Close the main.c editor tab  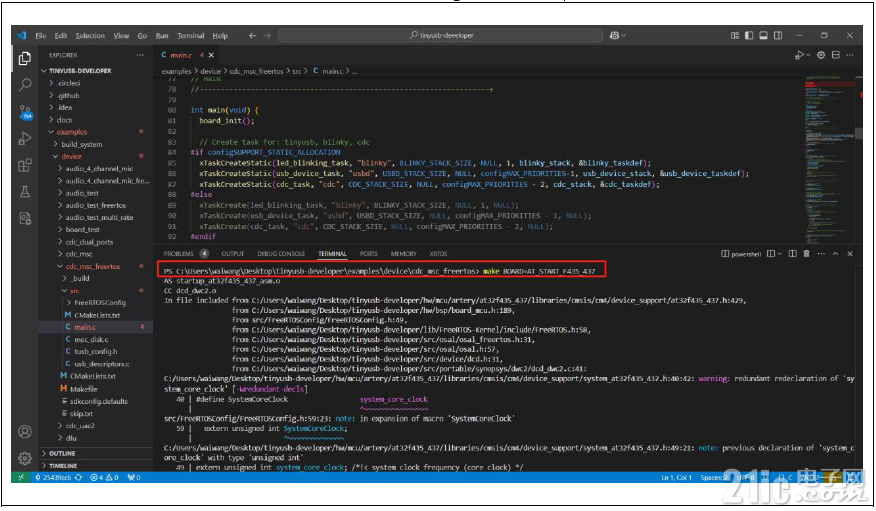click(211, 55)
